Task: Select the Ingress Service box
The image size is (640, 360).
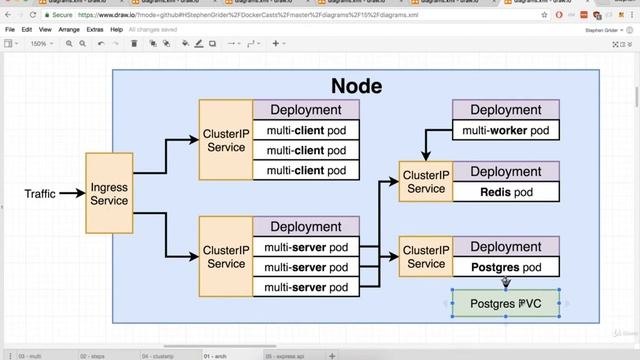Action: point(109,193)
